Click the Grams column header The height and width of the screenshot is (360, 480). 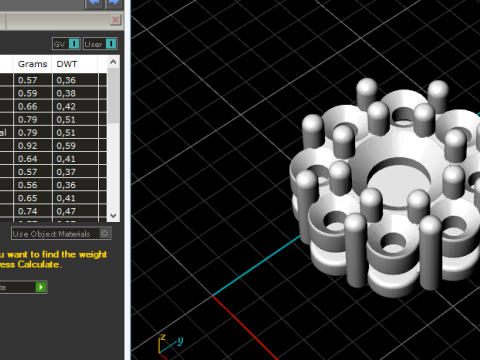pos(33,64)
